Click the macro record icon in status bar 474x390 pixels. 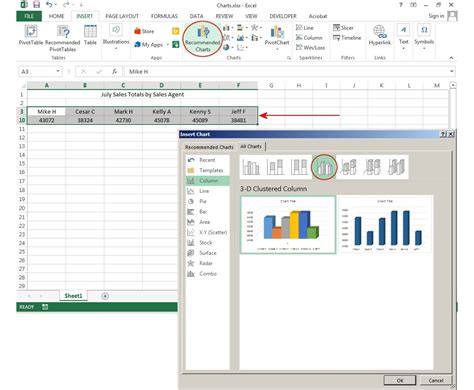coord(45,307)
